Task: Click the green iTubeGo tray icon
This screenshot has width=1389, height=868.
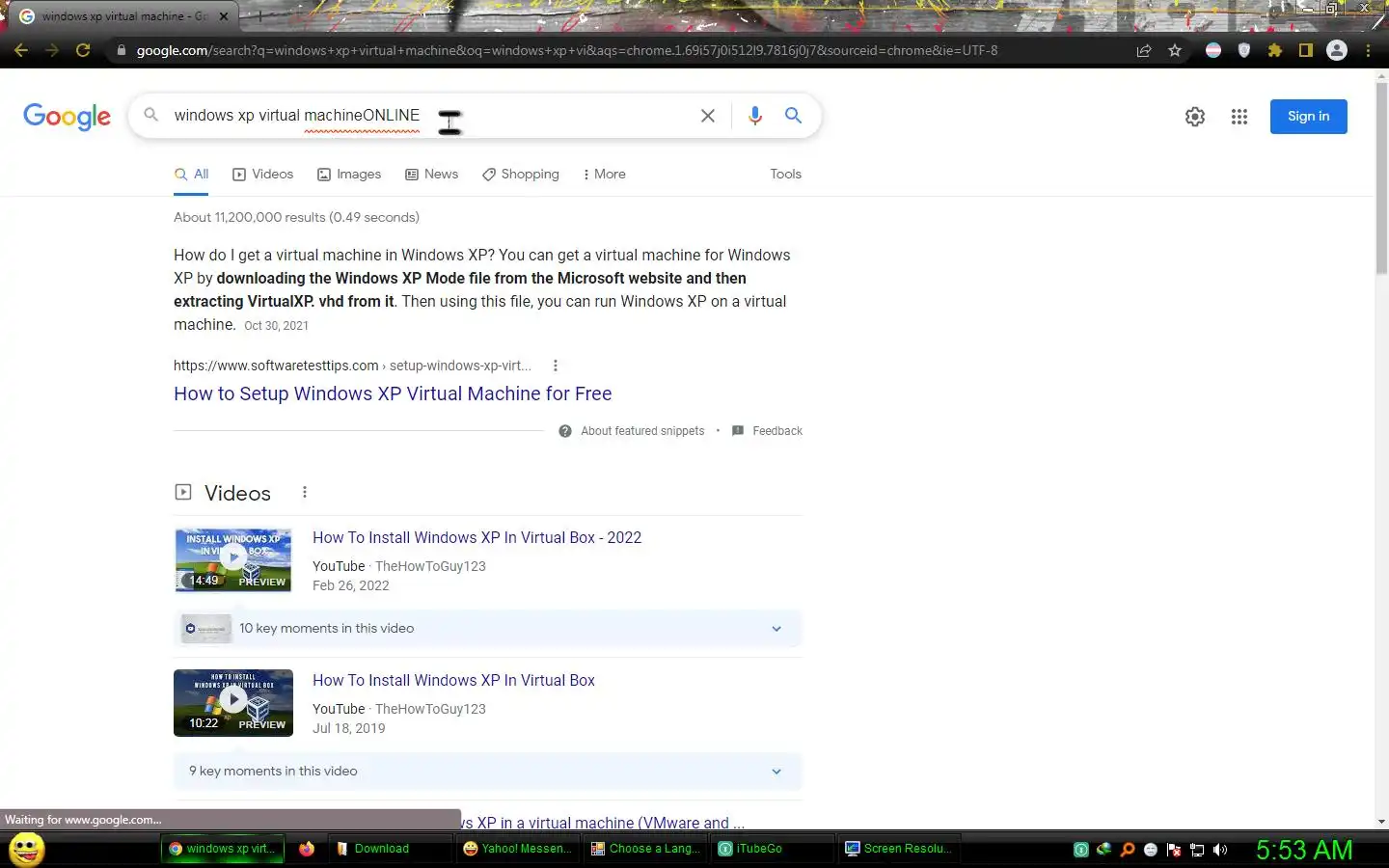Action: pos(1081,850)
